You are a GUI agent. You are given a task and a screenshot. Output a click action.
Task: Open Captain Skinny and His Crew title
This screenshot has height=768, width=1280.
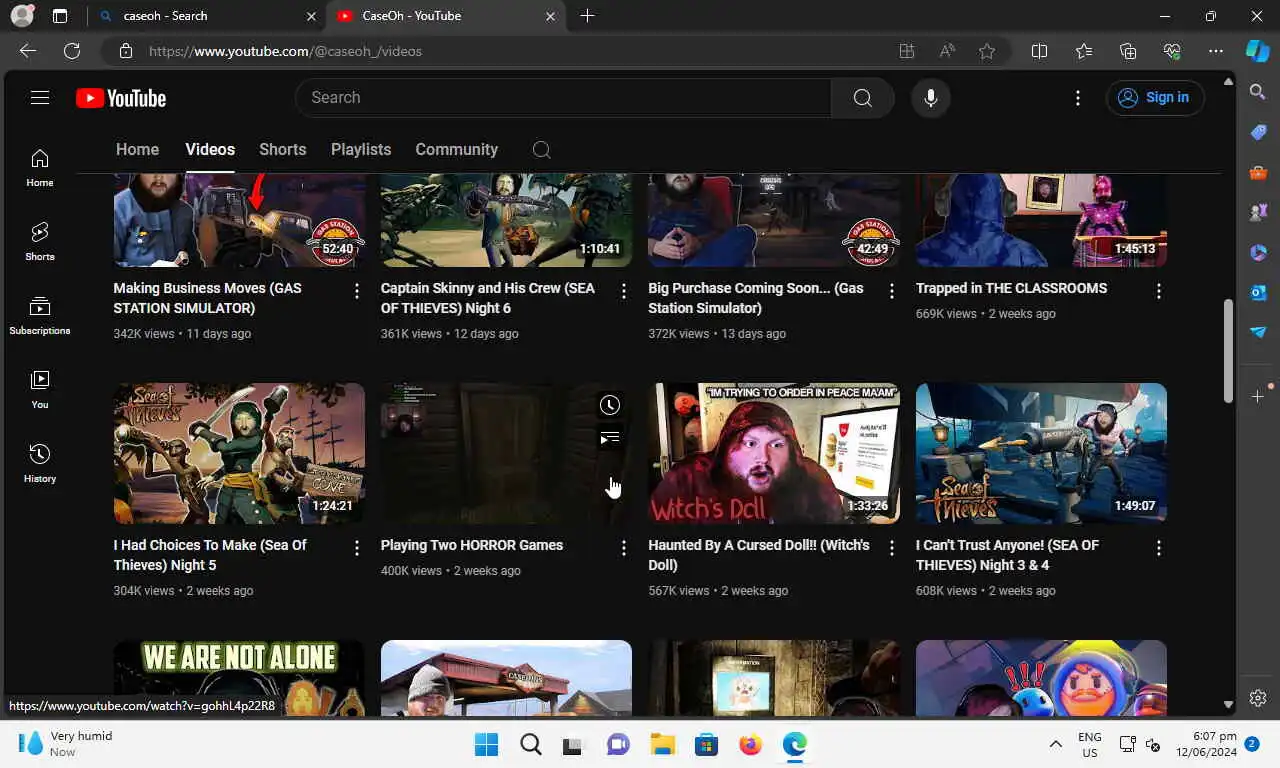pyautogui.click(x=488, y=298)
